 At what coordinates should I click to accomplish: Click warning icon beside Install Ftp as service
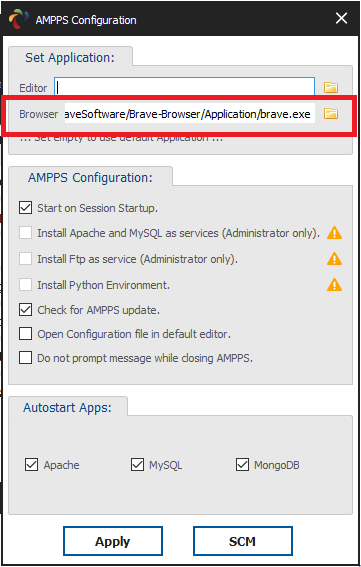[334, 259]
